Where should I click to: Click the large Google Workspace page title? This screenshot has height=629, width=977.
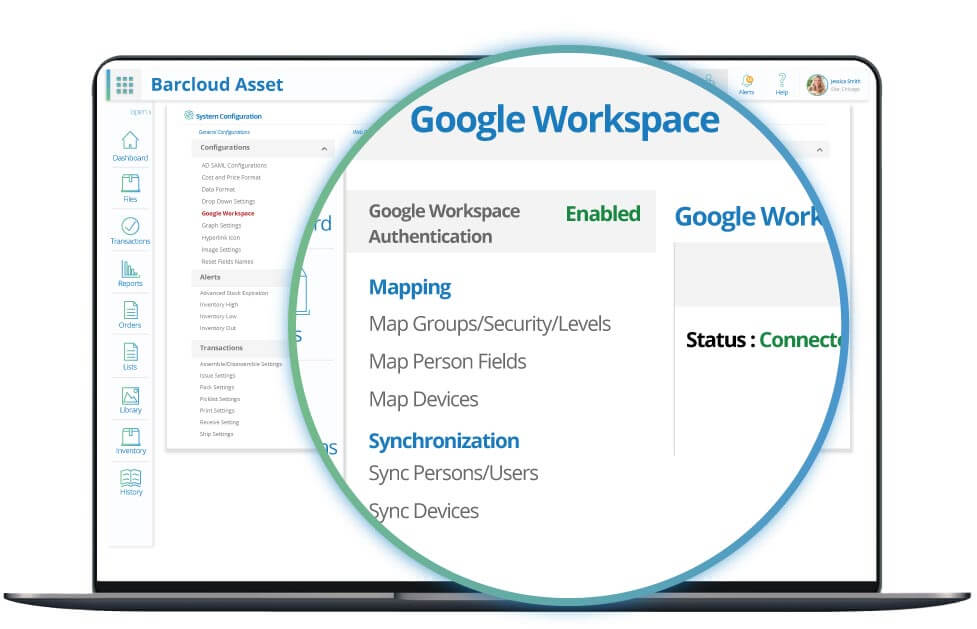pos(565,120)
